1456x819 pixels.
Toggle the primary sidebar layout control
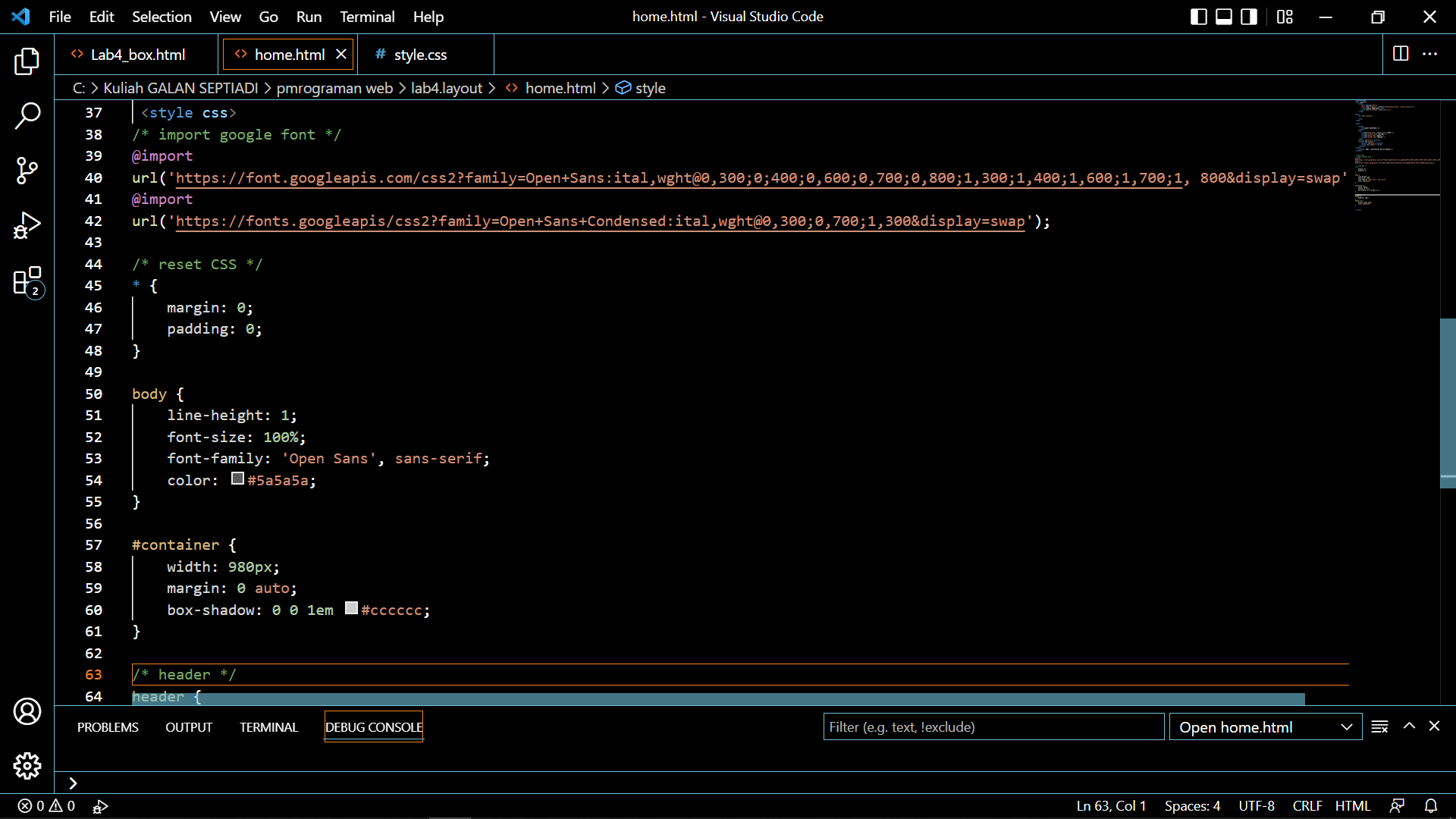[1198, 16]
